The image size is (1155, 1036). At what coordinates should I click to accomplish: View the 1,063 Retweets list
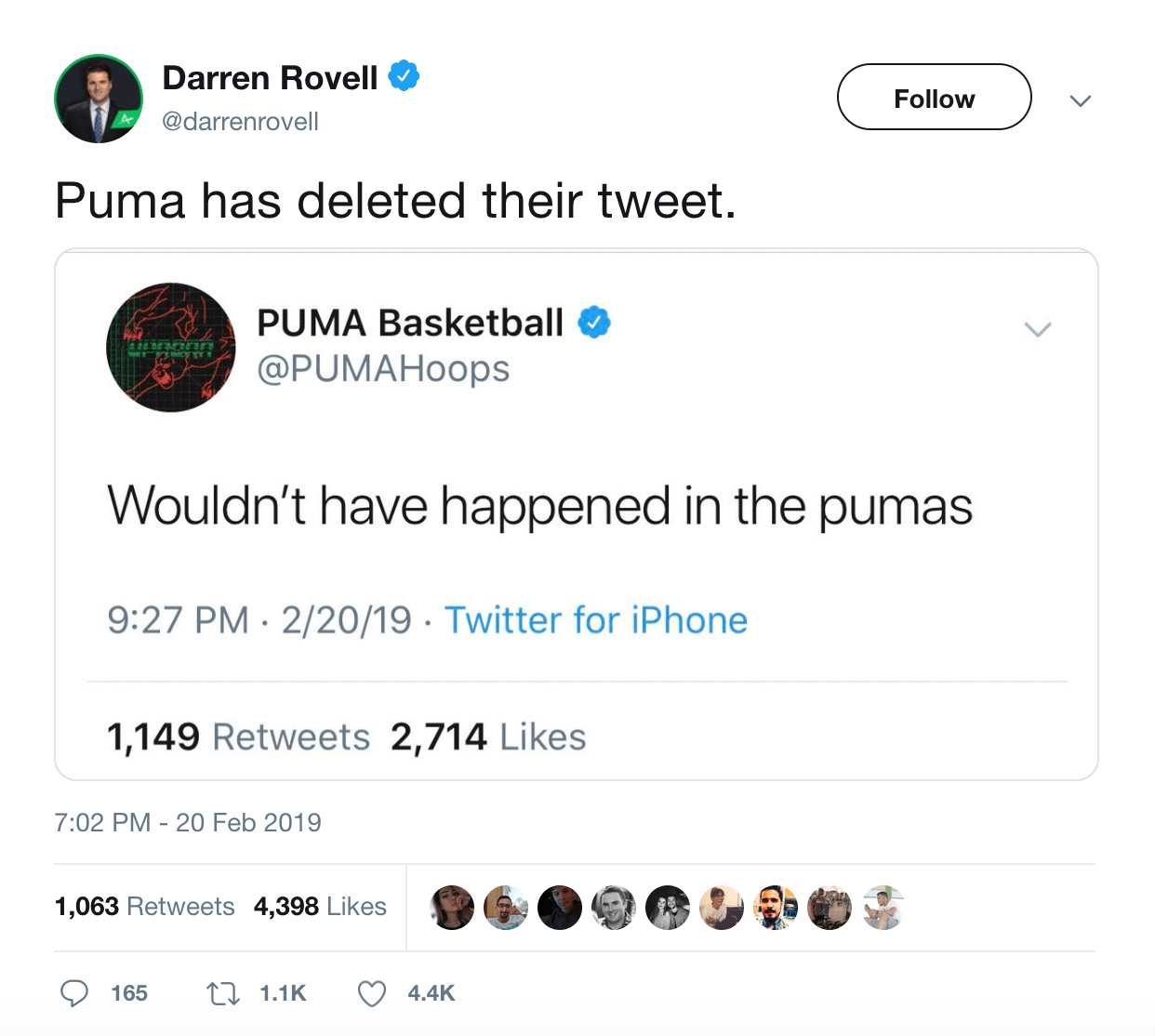click(145, 907)
